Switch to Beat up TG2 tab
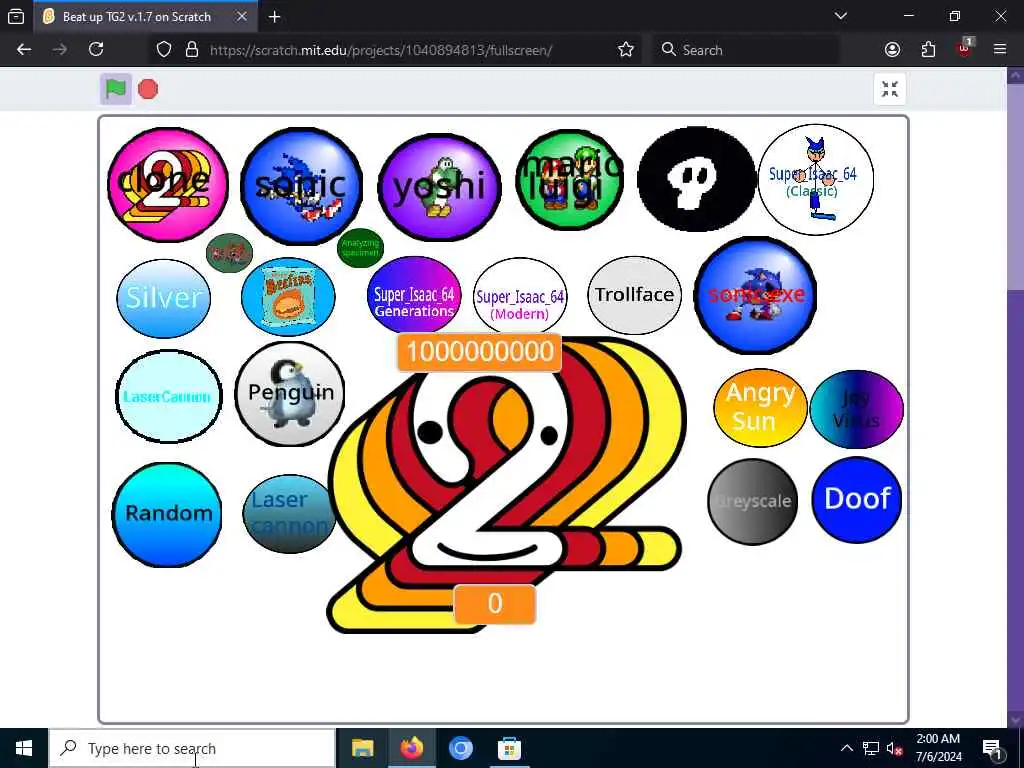Screen dimensions: 1024x768 tap(145, 17)
